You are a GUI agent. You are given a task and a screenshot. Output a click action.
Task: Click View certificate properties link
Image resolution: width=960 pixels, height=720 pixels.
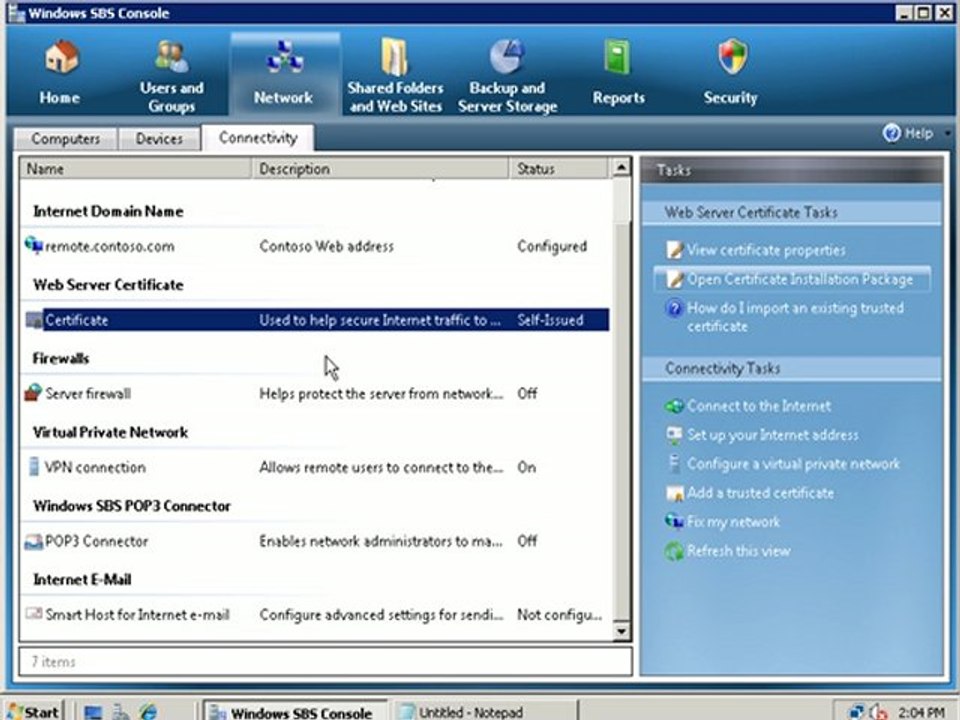[765, 250]
